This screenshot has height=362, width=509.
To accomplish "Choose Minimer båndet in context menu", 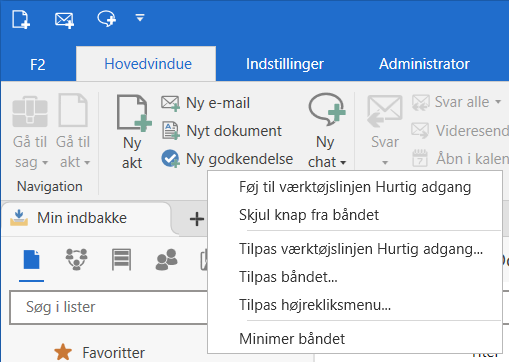I will coord(355,339).
